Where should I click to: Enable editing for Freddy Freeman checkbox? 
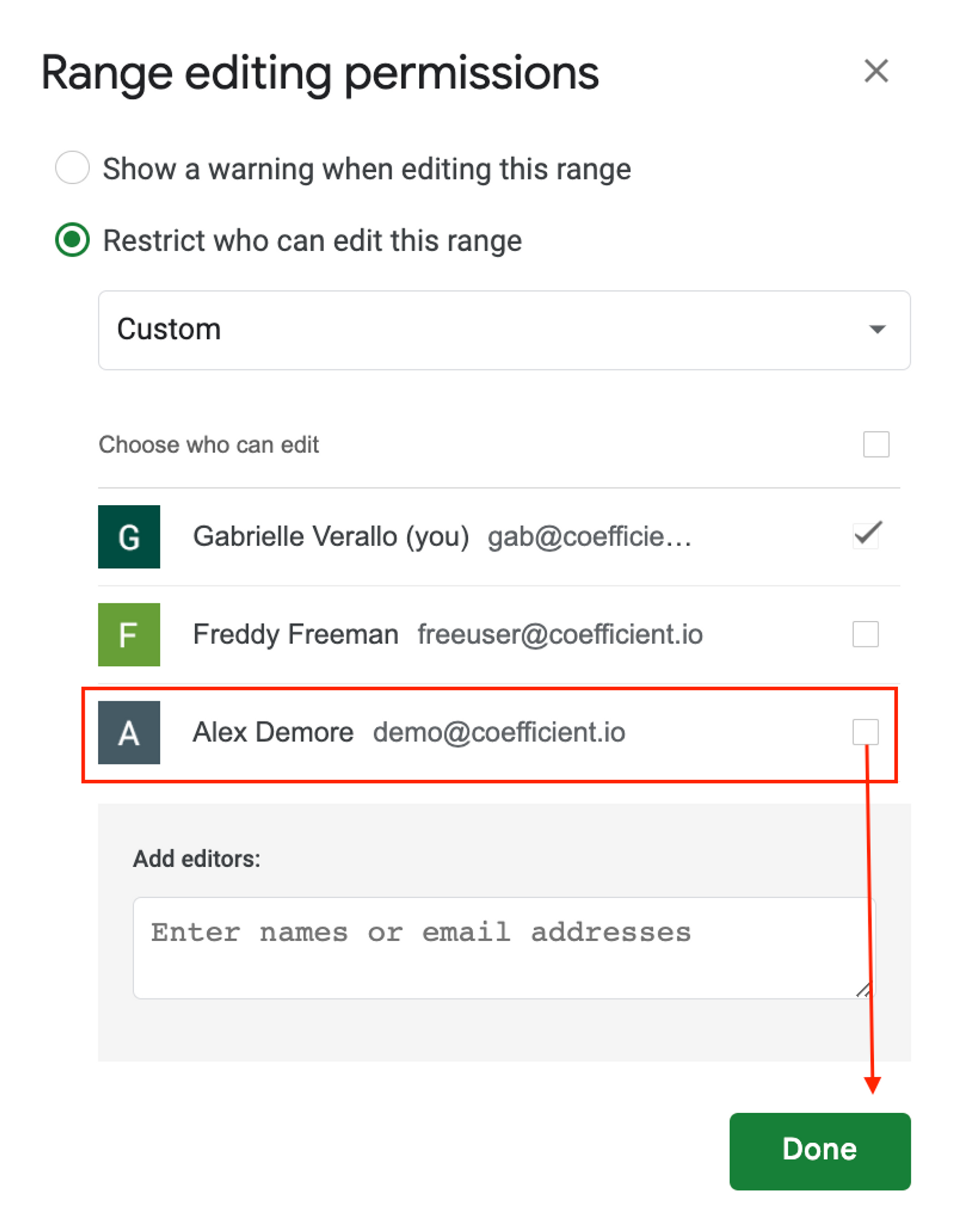click(x=865, y=634)
